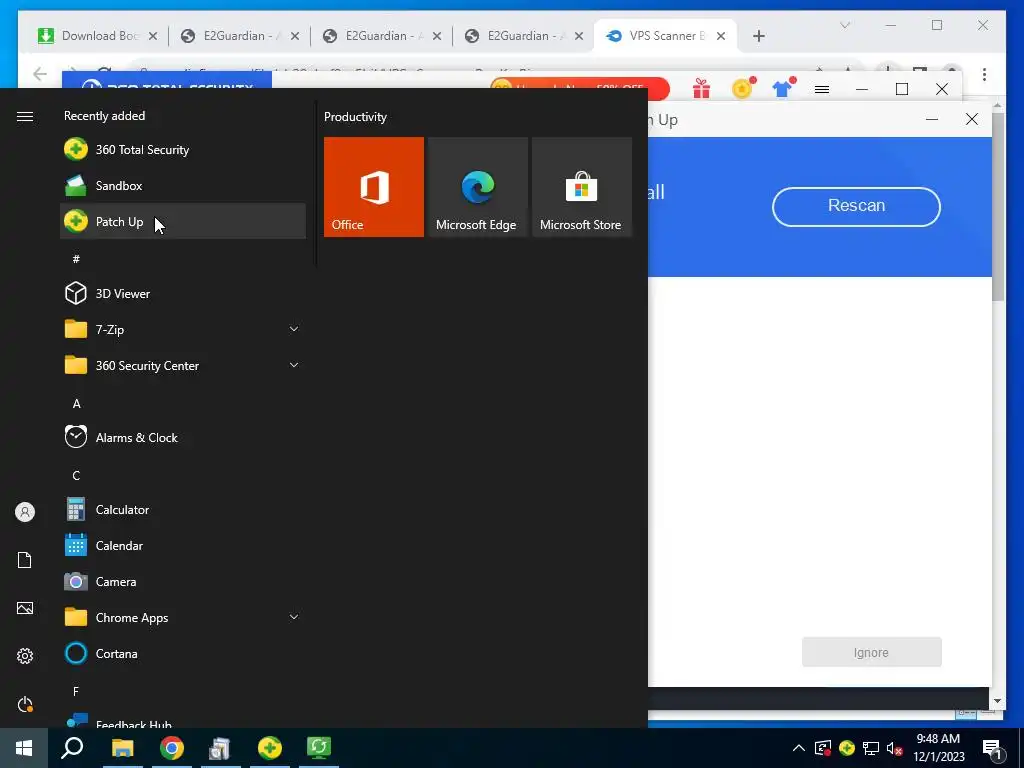This screenshot has width=1024, height=768.
Task: Launch Calculator app
Action: click(183, 509)
